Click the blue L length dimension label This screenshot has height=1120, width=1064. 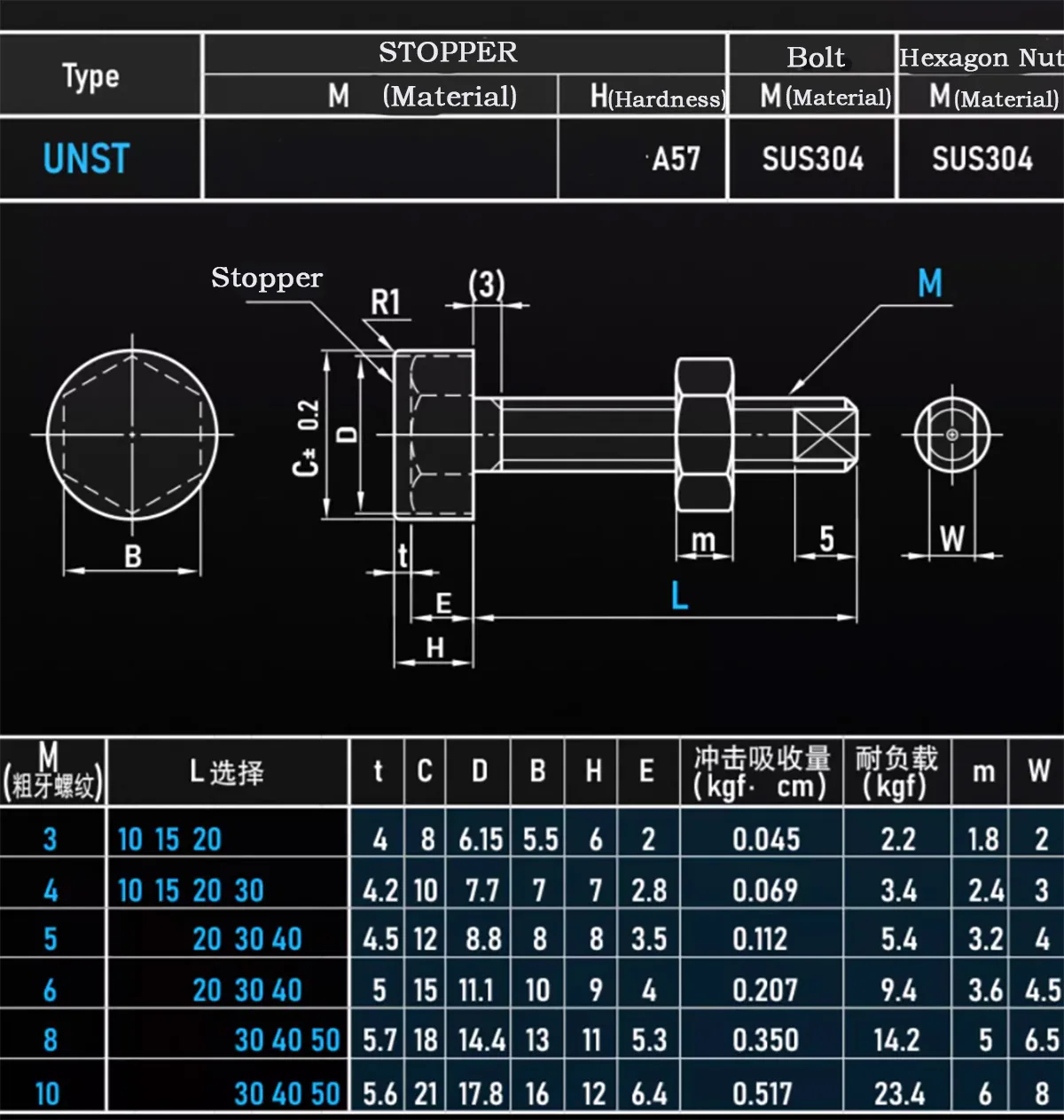pyautogui.click(x=679, y=595)
